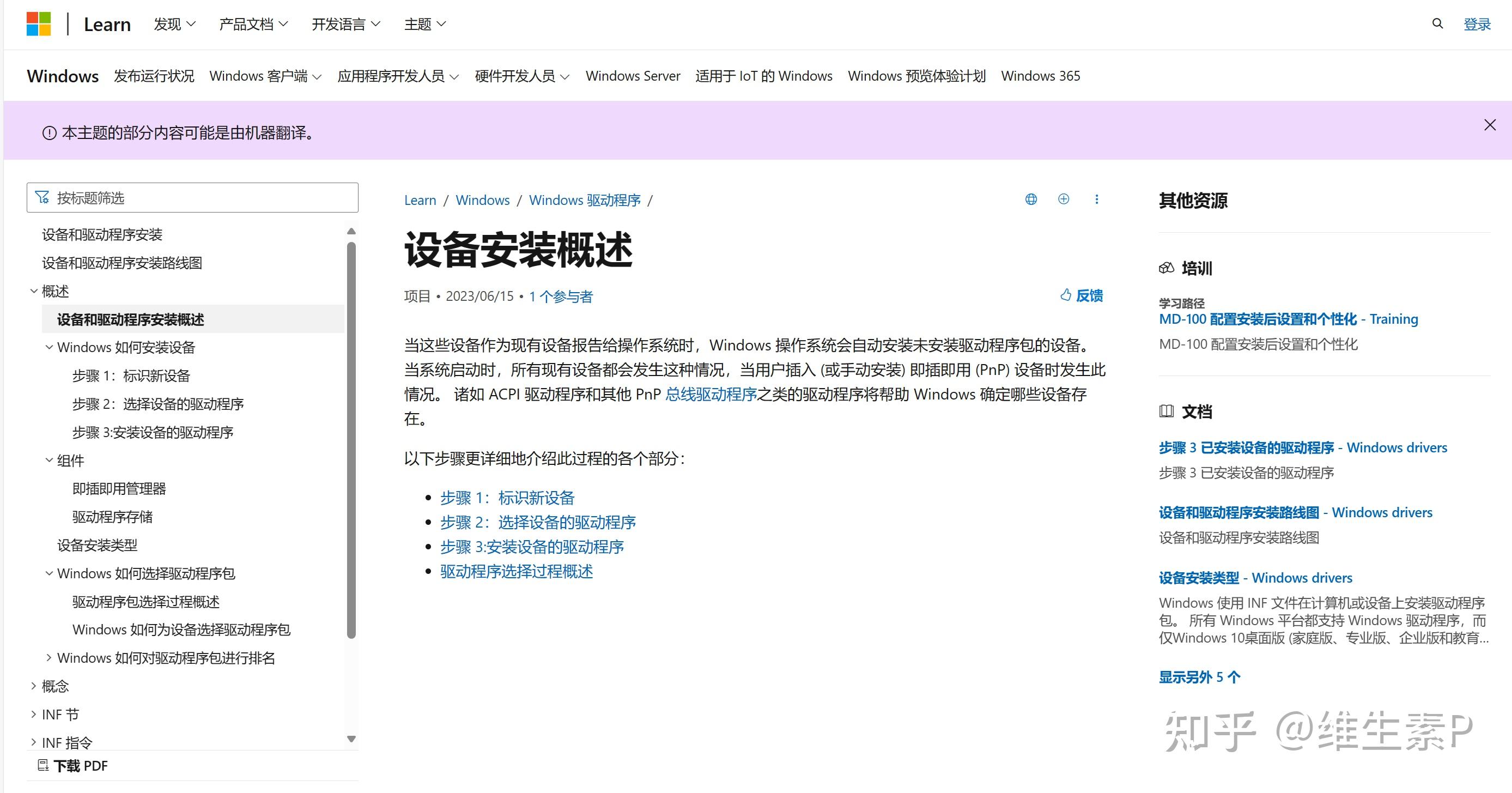Click the Microsoft logo
Image resolution: width=1512 pixels, height=793 pixels.
[x=39, y=24]
